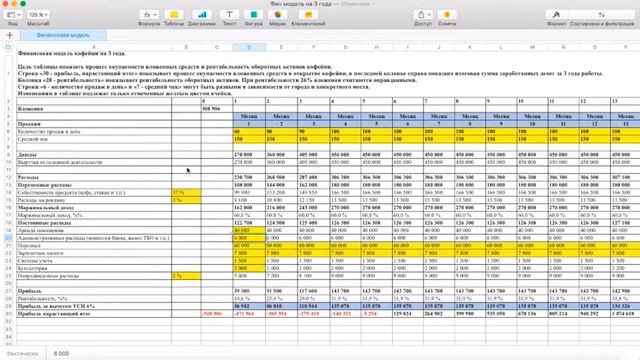The height and width of the screenshot is (360, 640).
Task: Click the Бухгалтерия label cell
Action: tap(94, 268)
